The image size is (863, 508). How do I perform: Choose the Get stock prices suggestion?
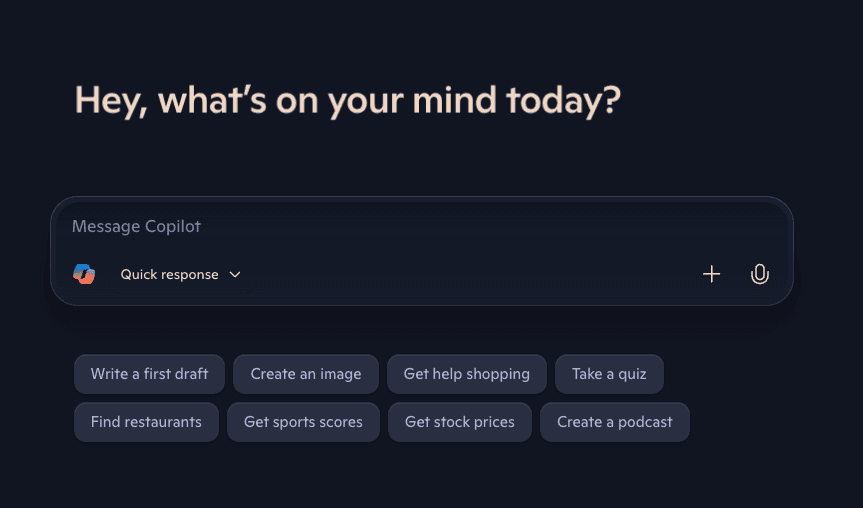pyautogui.click(x=460, y=422)
